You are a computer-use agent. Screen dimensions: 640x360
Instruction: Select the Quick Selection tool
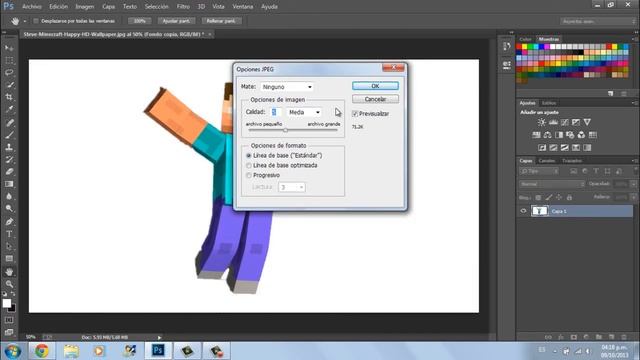pos(9,85)
